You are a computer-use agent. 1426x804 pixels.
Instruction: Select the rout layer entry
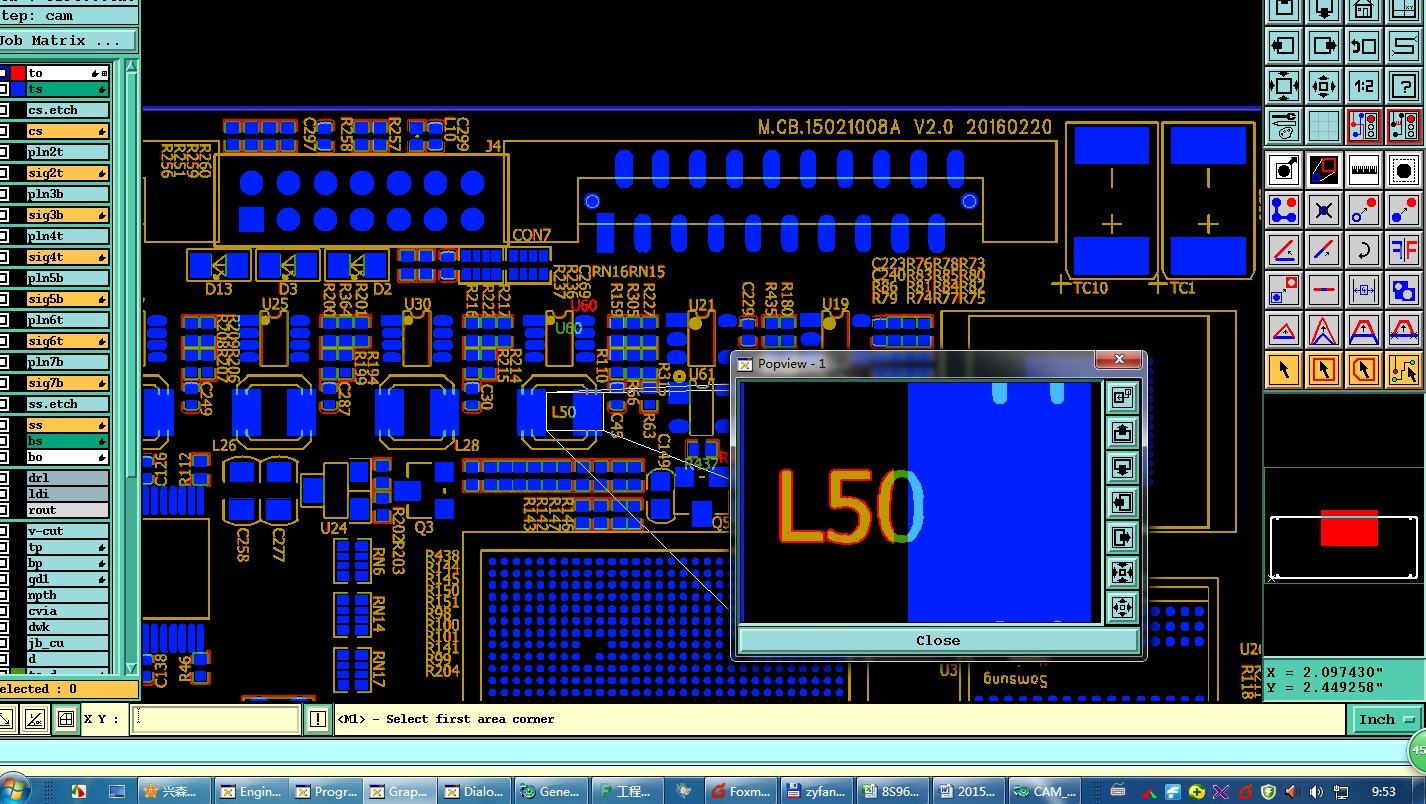point(67,510)
